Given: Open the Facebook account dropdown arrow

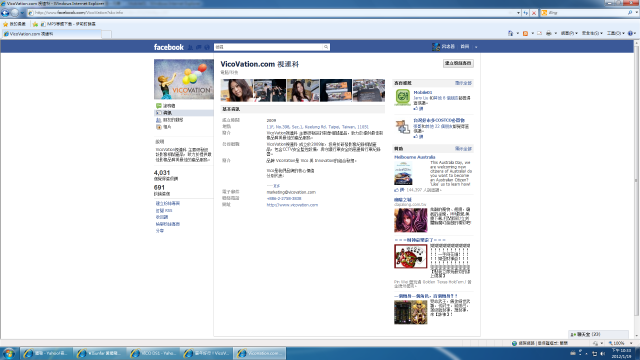Looking at the screenshot, I should click(476, 47).
